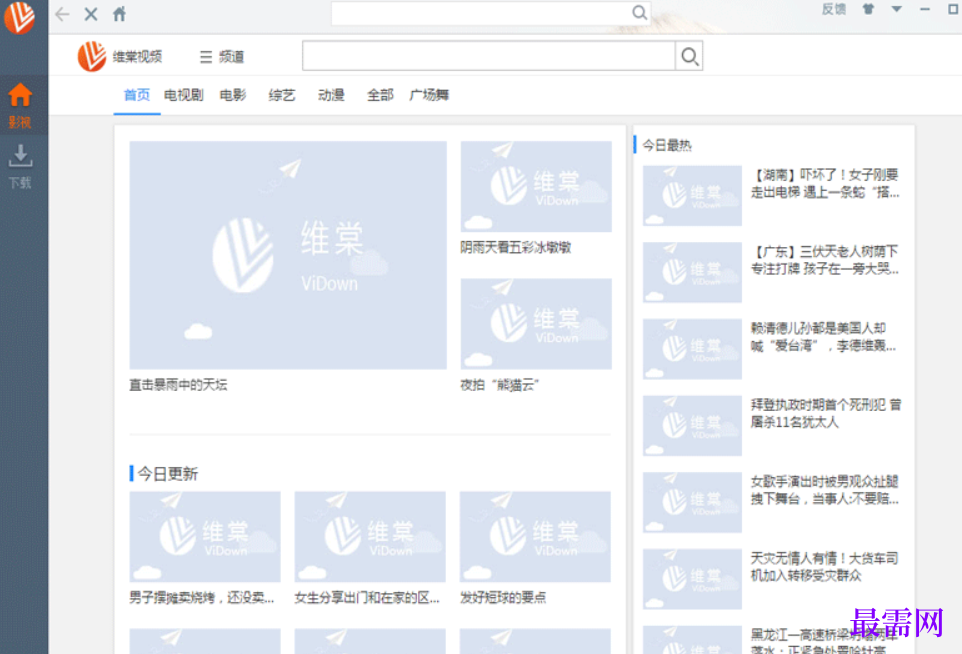
Task: Click the 发好短球的要点 title
Action: (x=502, y=598)
